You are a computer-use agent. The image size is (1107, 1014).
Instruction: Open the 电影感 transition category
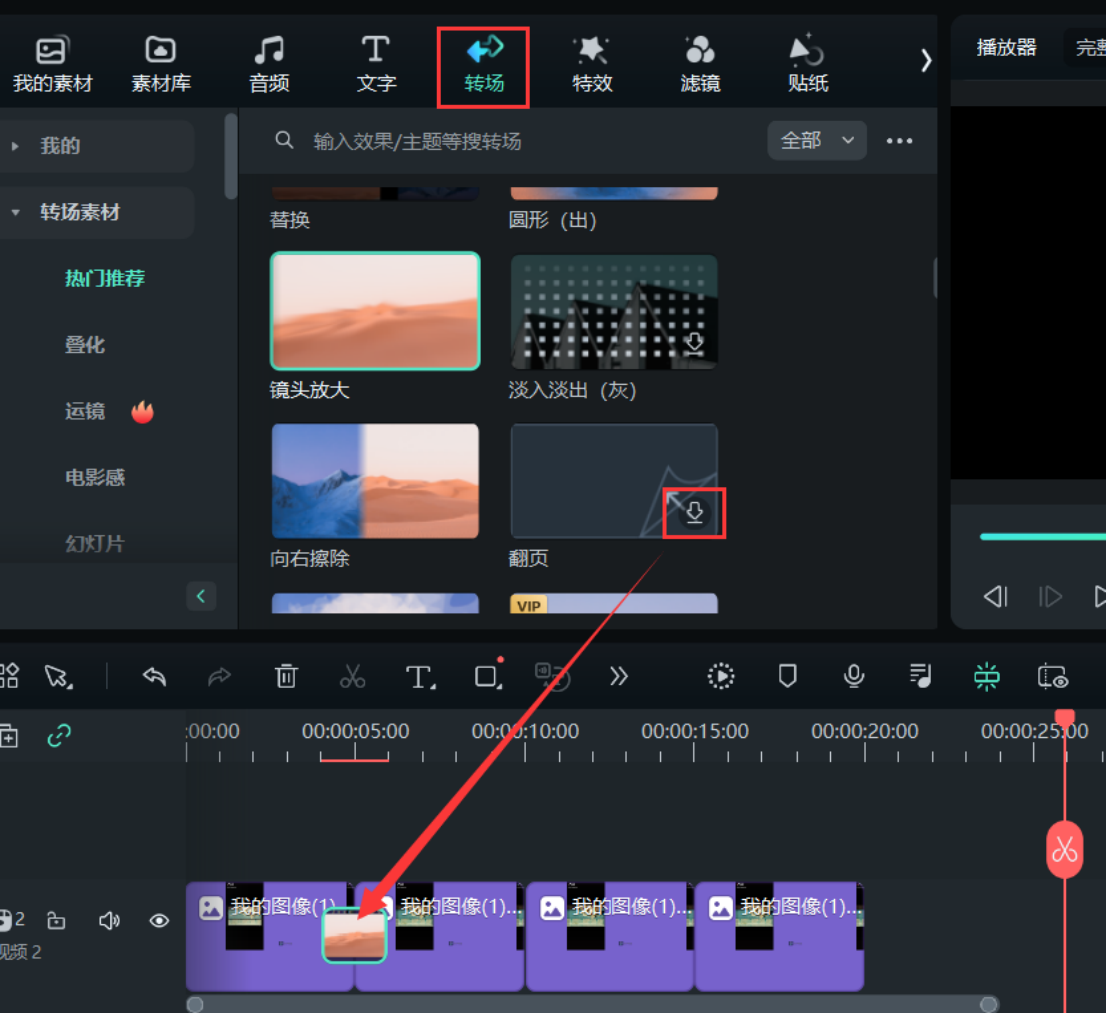tap(95, 478)
